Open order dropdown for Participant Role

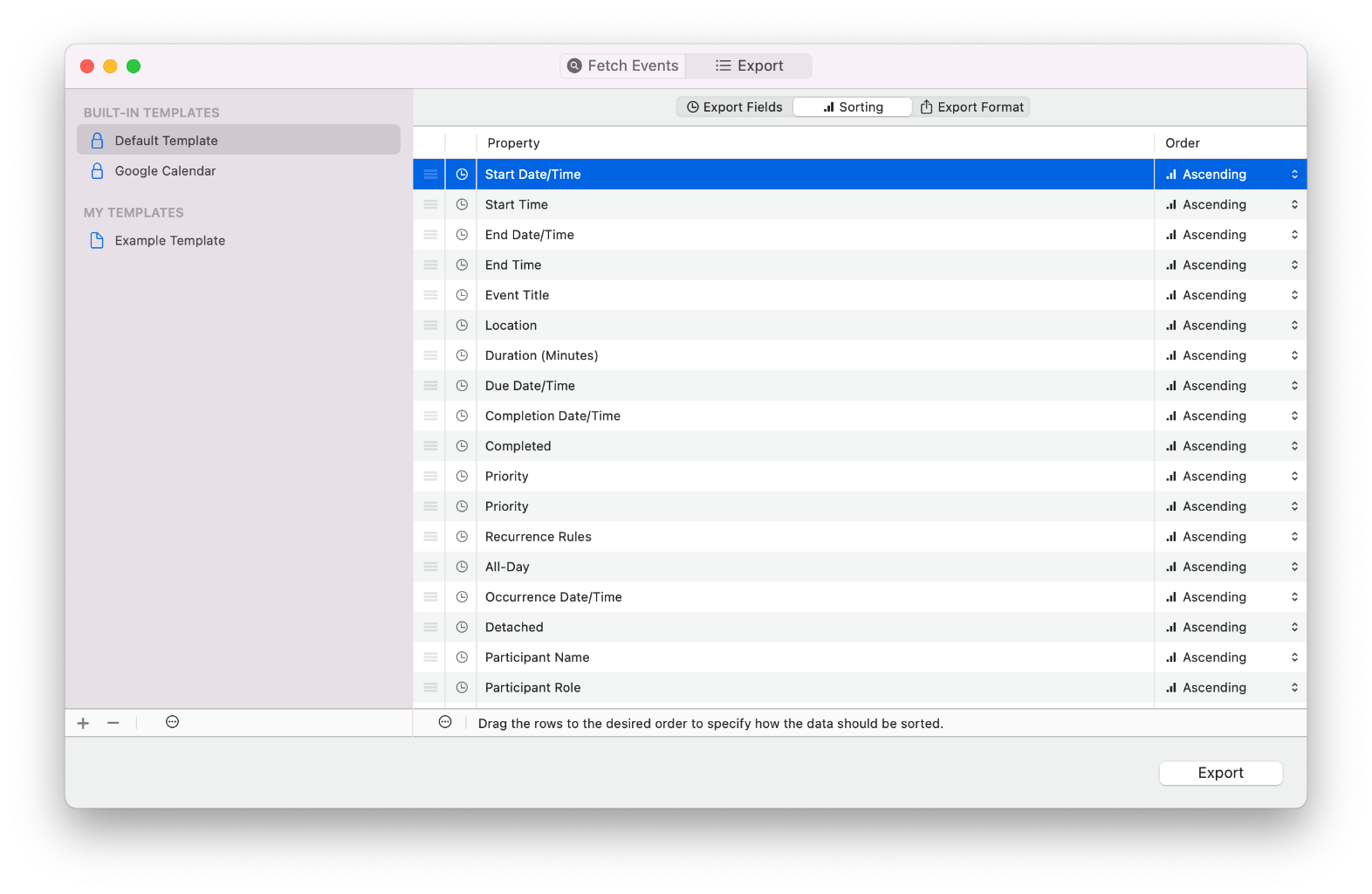pyautogui.click(x=1231, y=687)
